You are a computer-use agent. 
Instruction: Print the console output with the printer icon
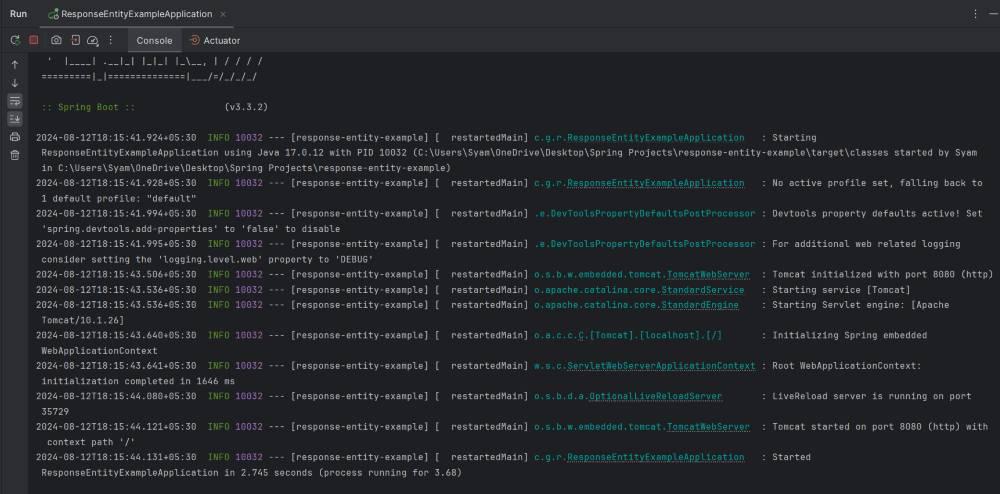(15, 136)
